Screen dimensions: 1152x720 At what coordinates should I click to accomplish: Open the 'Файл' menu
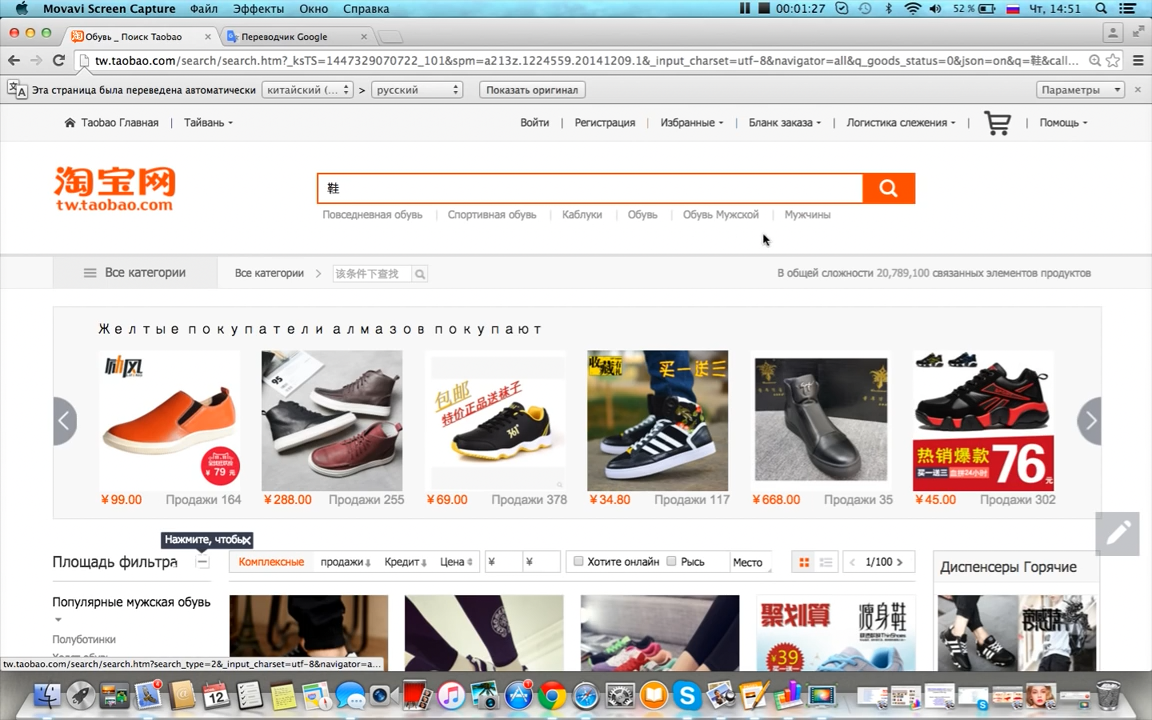tap(204, 9)
